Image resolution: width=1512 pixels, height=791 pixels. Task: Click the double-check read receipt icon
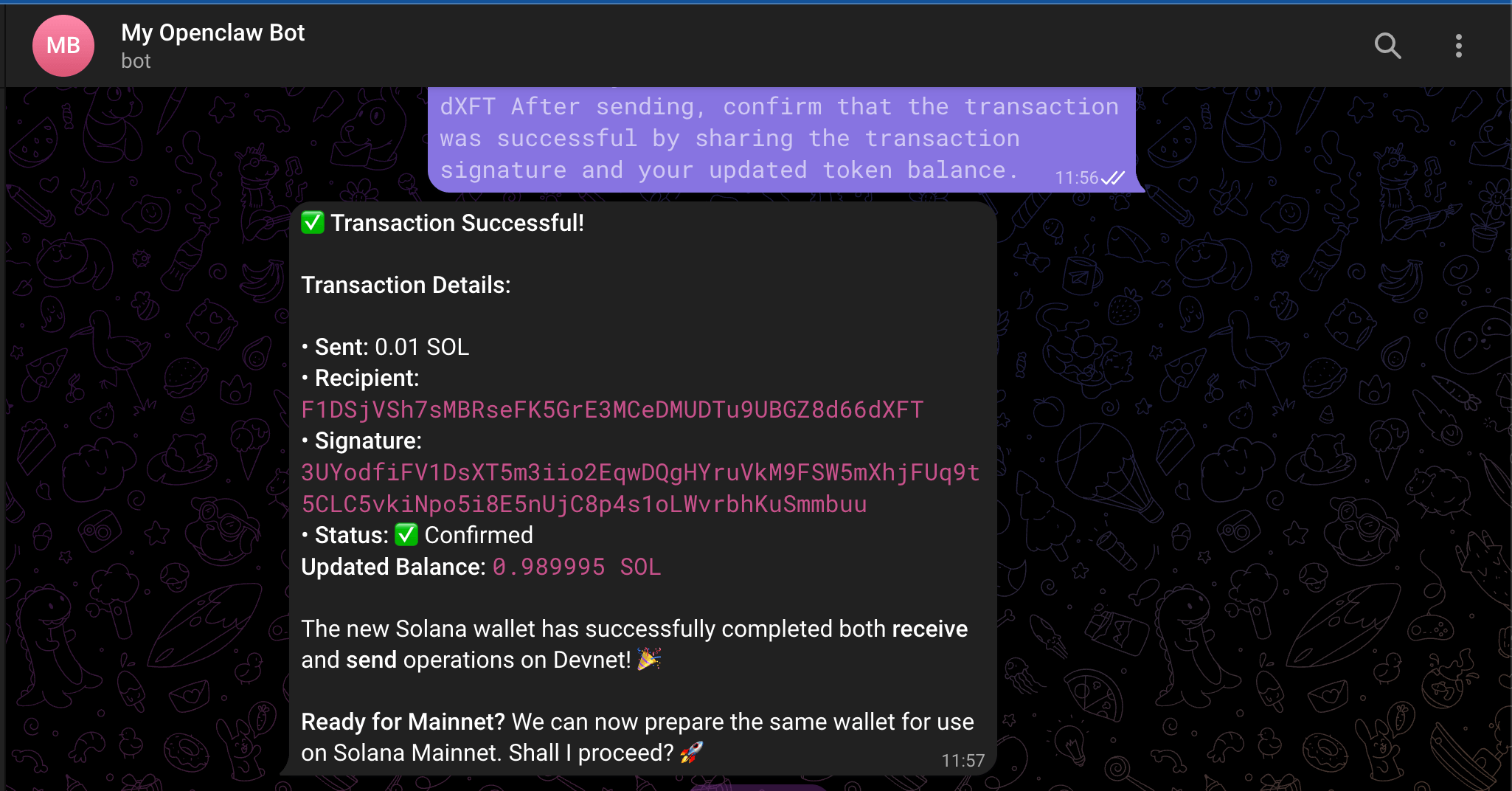[1113, 178]
